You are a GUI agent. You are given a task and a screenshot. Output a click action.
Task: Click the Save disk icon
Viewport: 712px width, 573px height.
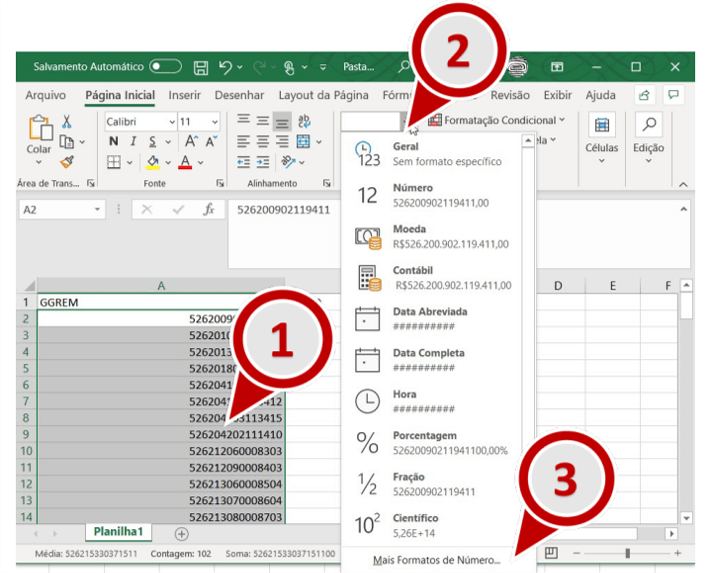click(201, 67)
